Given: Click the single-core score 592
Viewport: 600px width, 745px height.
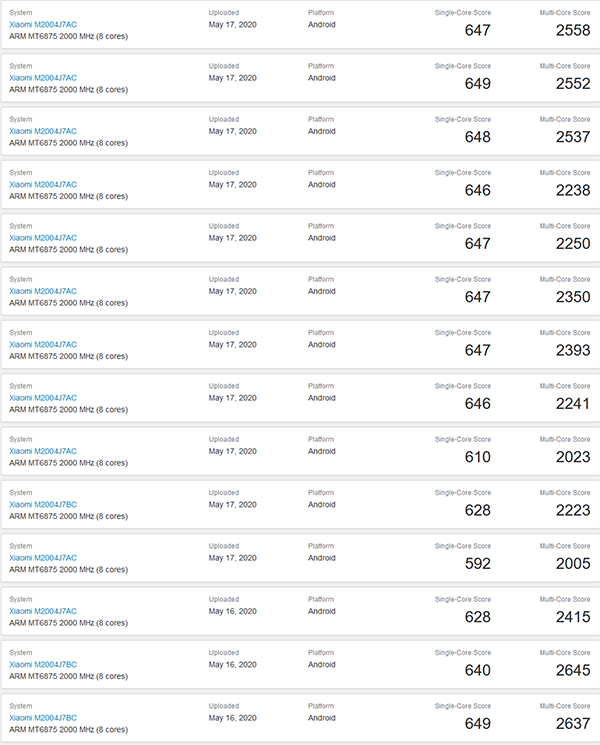Looking at the screenshot, I should [477, 564].
